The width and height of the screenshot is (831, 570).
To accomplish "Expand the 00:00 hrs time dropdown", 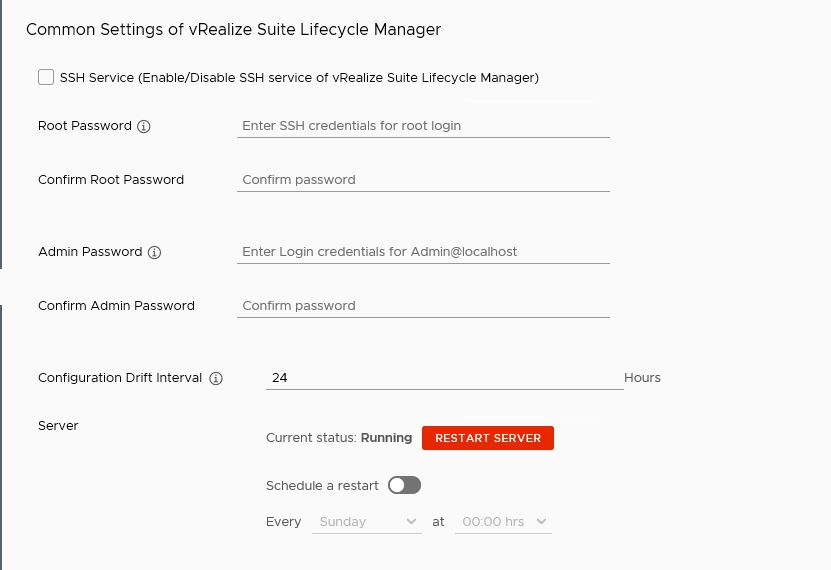I will pyautogui.click(x=503, y=522).
